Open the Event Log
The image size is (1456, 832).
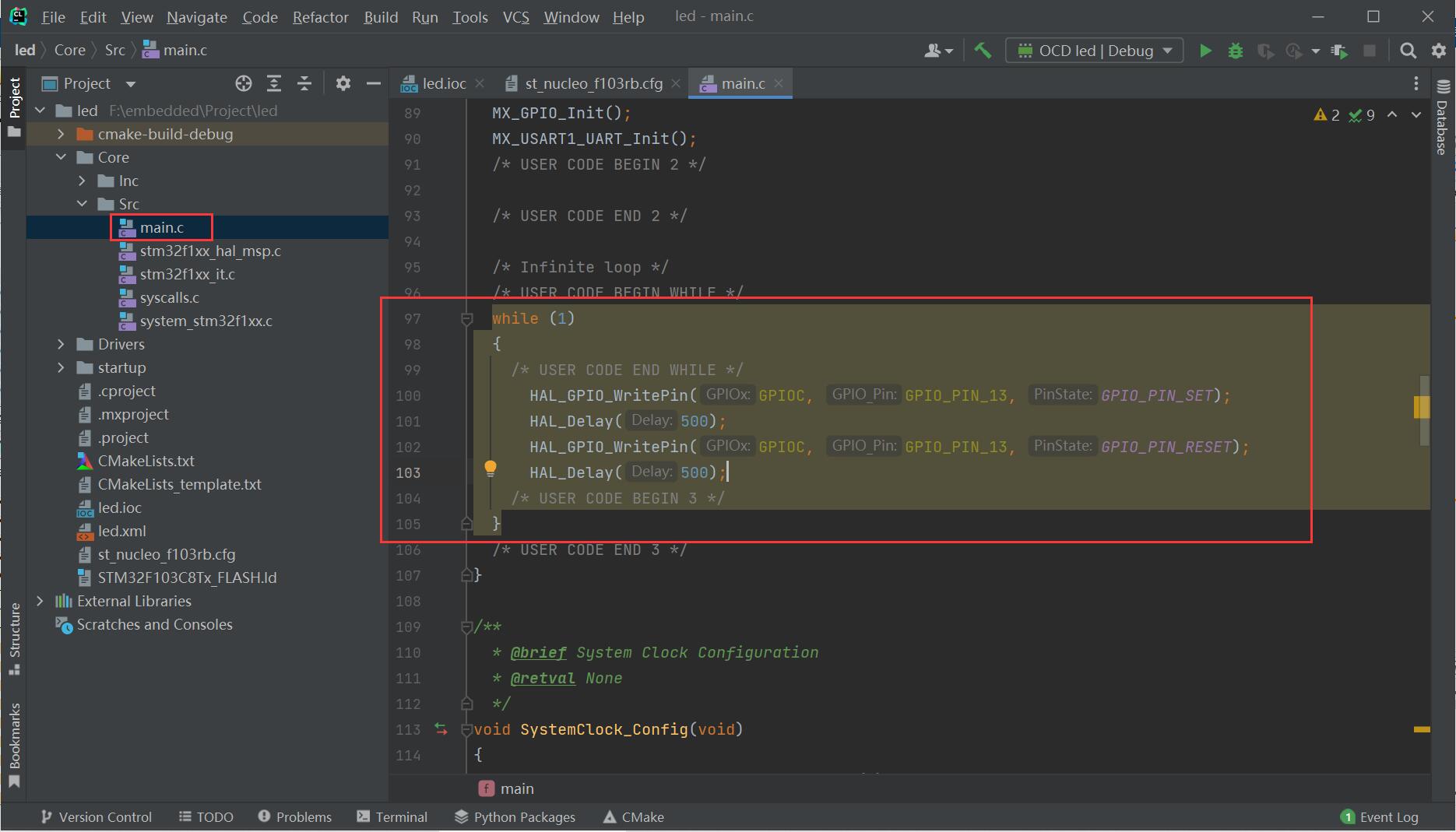click(x=1380, y=816)
